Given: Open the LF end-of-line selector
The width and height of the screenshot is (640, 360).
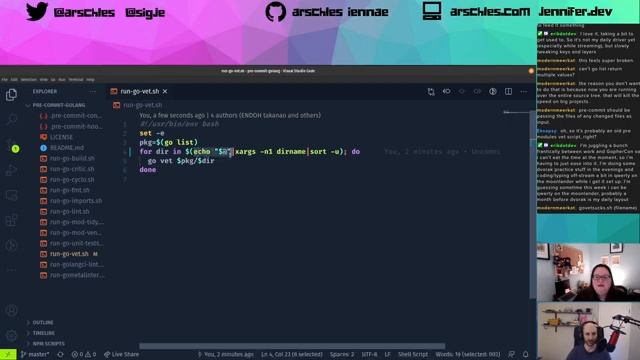Looking at the screenshot, I should [387, 354].
